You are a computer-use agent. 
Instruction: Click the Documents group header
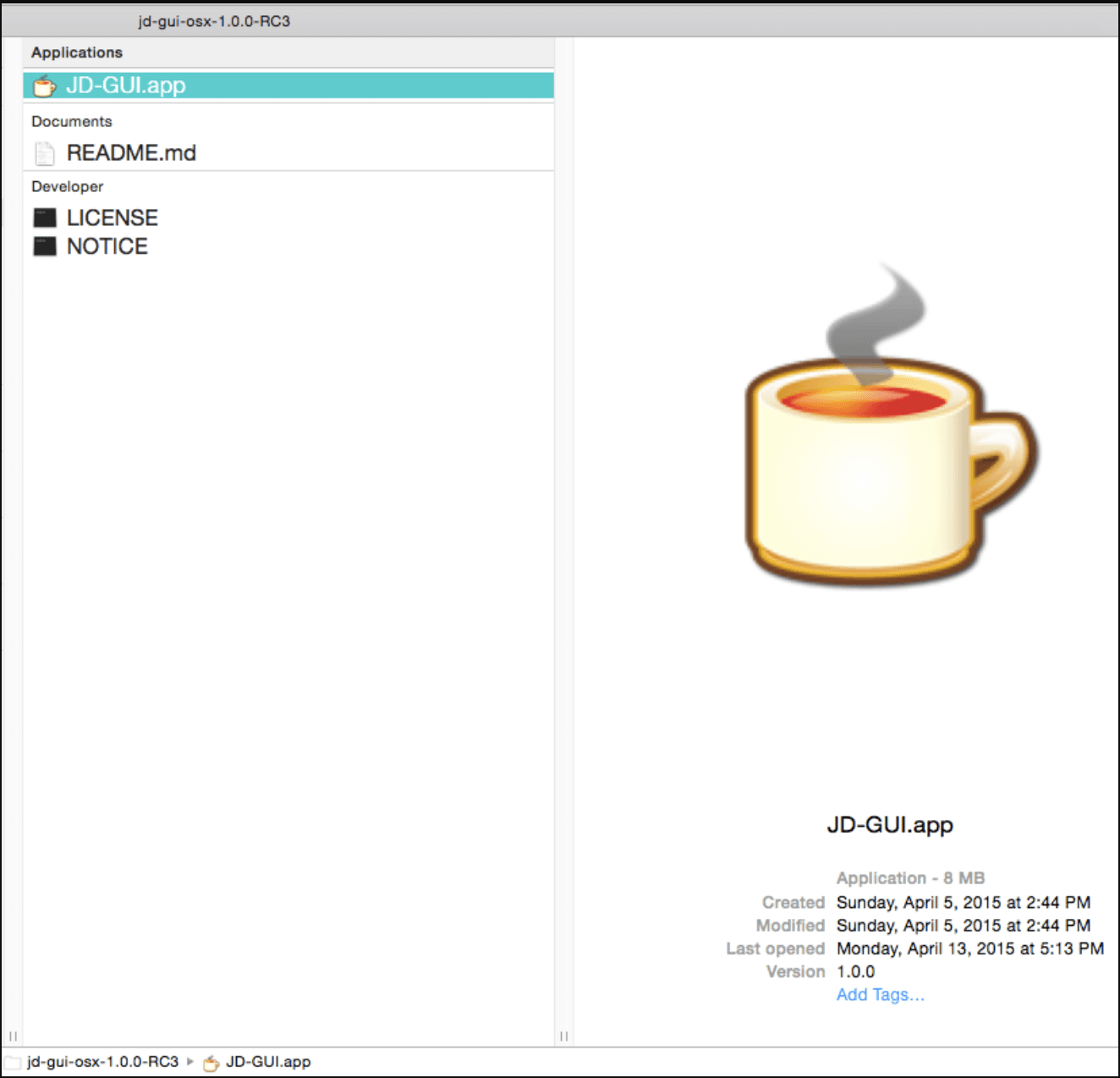[72, 122]
